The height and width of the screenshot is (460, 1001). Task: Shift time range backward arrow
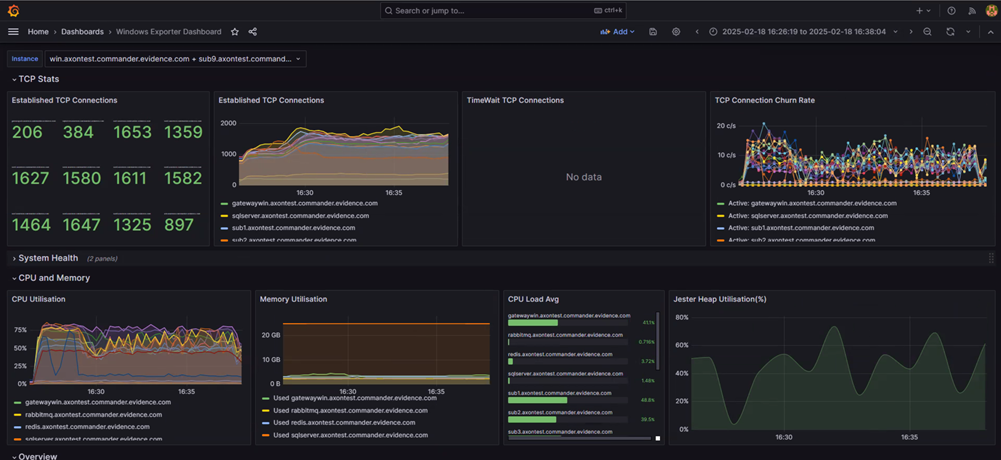(x=696, y=31)
